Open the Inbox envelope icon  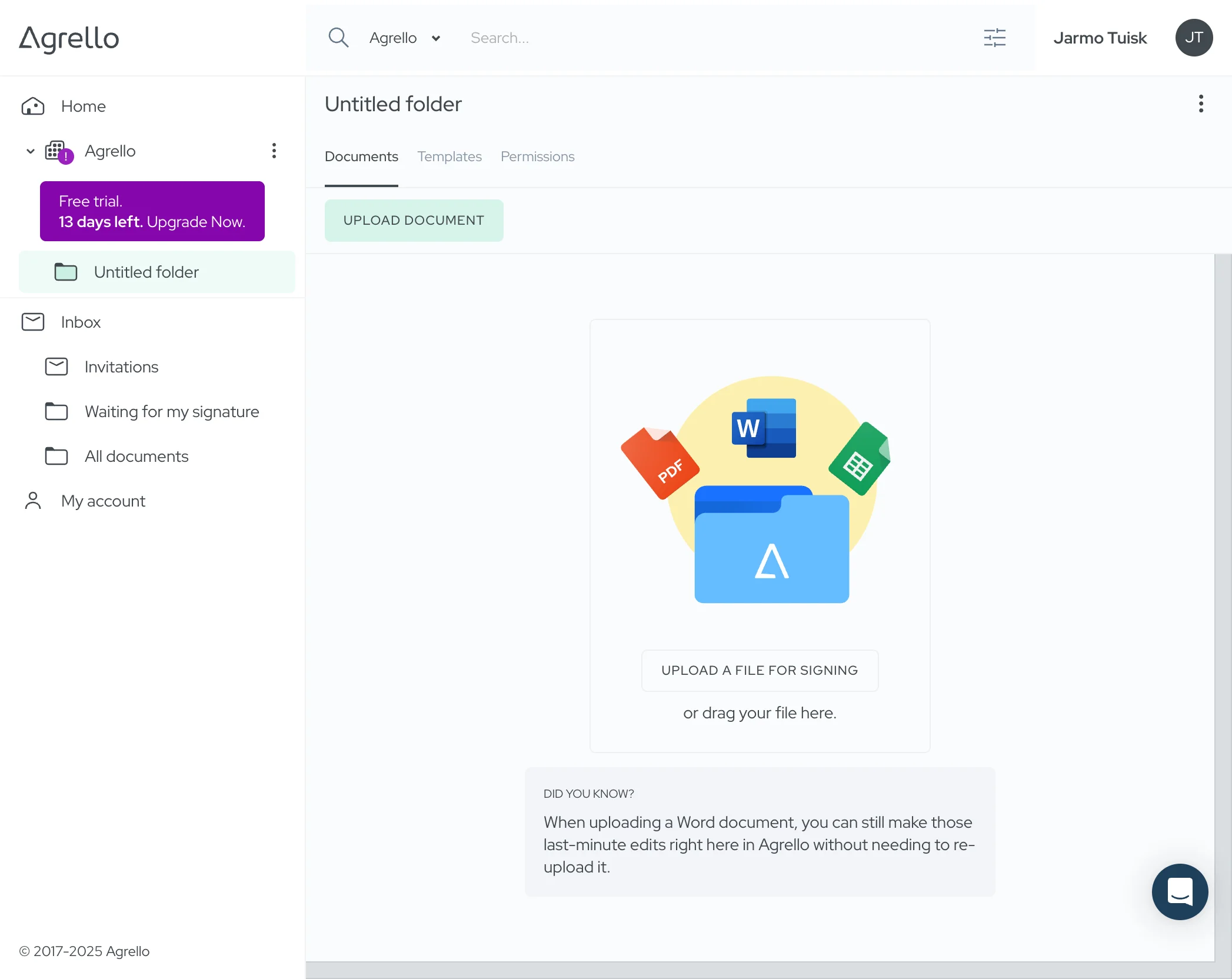[33, 322]
